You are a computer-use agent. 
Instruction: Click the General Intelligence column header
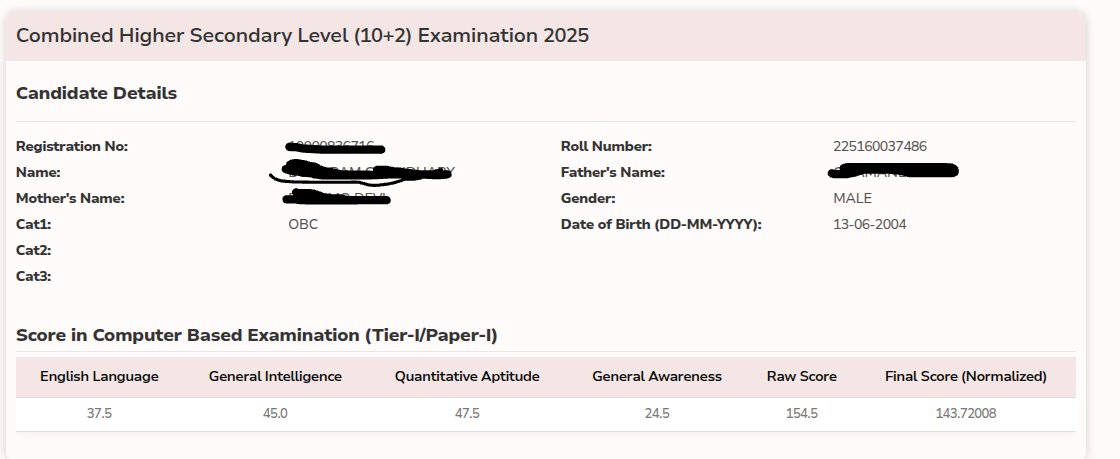pyautogui.click(x=275, y=377)
